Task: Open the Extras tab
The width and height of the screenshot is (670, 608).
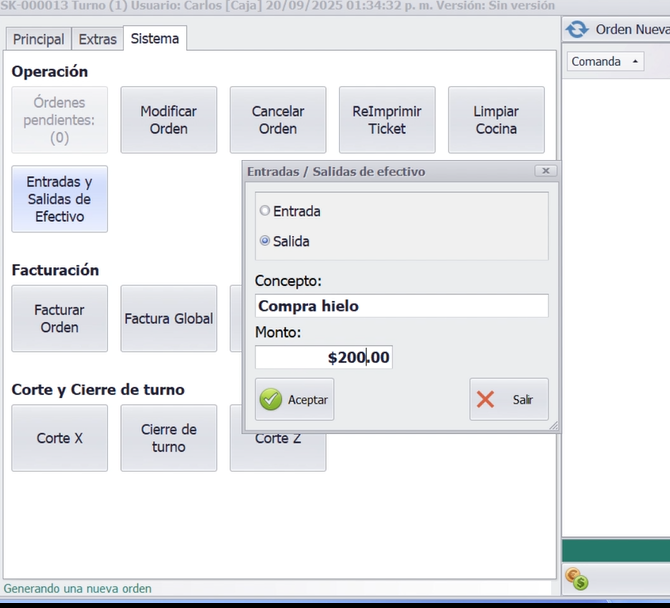Action: pos(98,39)
